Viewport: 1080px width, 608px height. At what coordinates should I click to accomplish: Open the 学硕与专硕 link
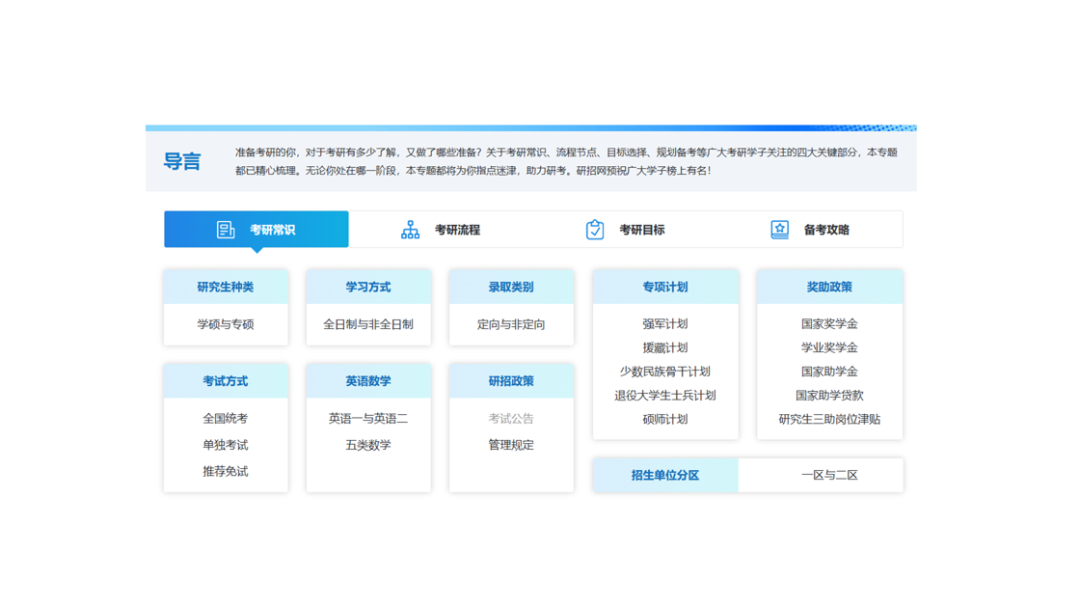(x=225, y=325)
